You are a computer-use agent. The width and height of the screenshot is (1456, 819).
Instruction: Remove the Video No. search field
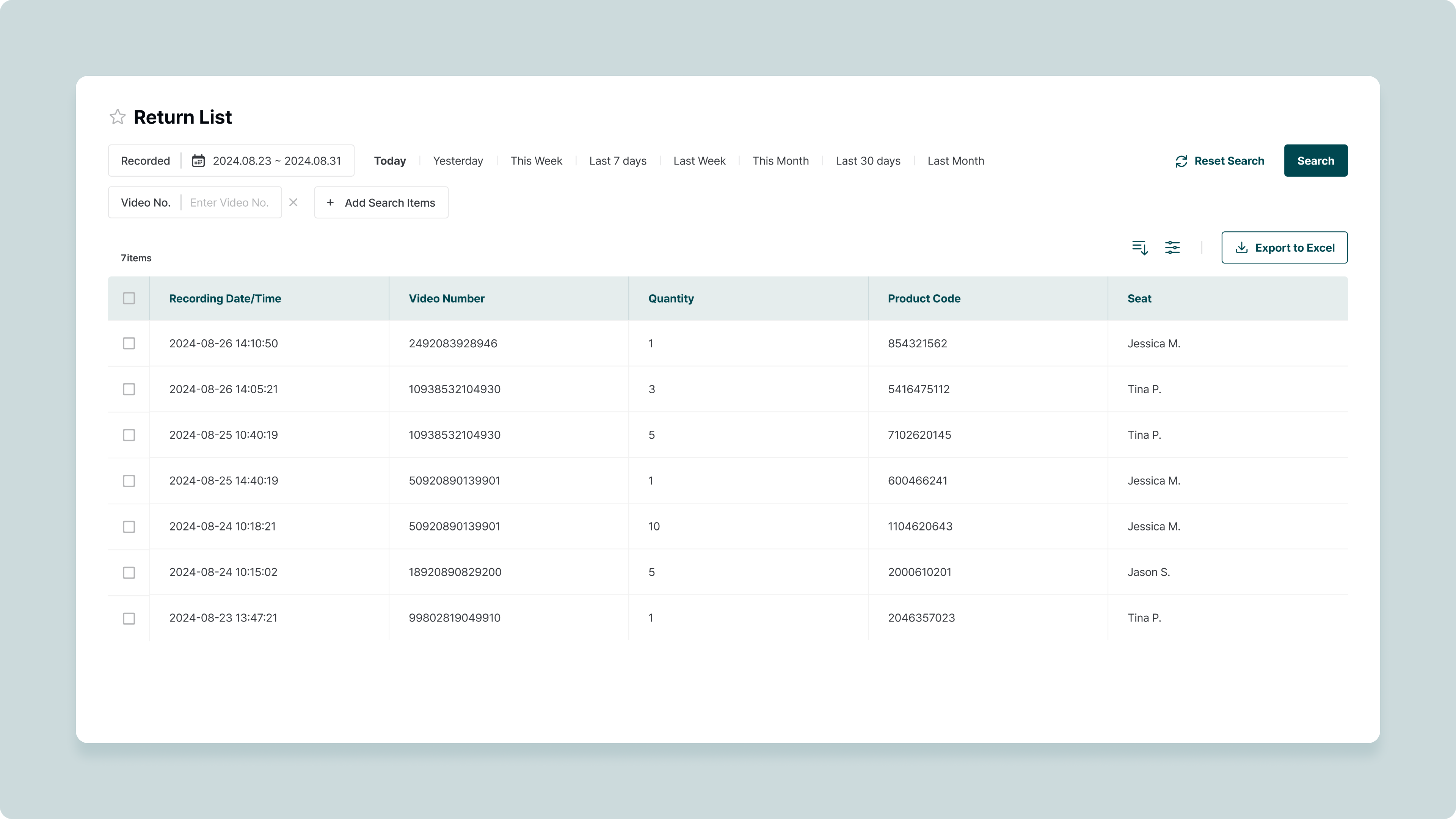pos(293,202)
